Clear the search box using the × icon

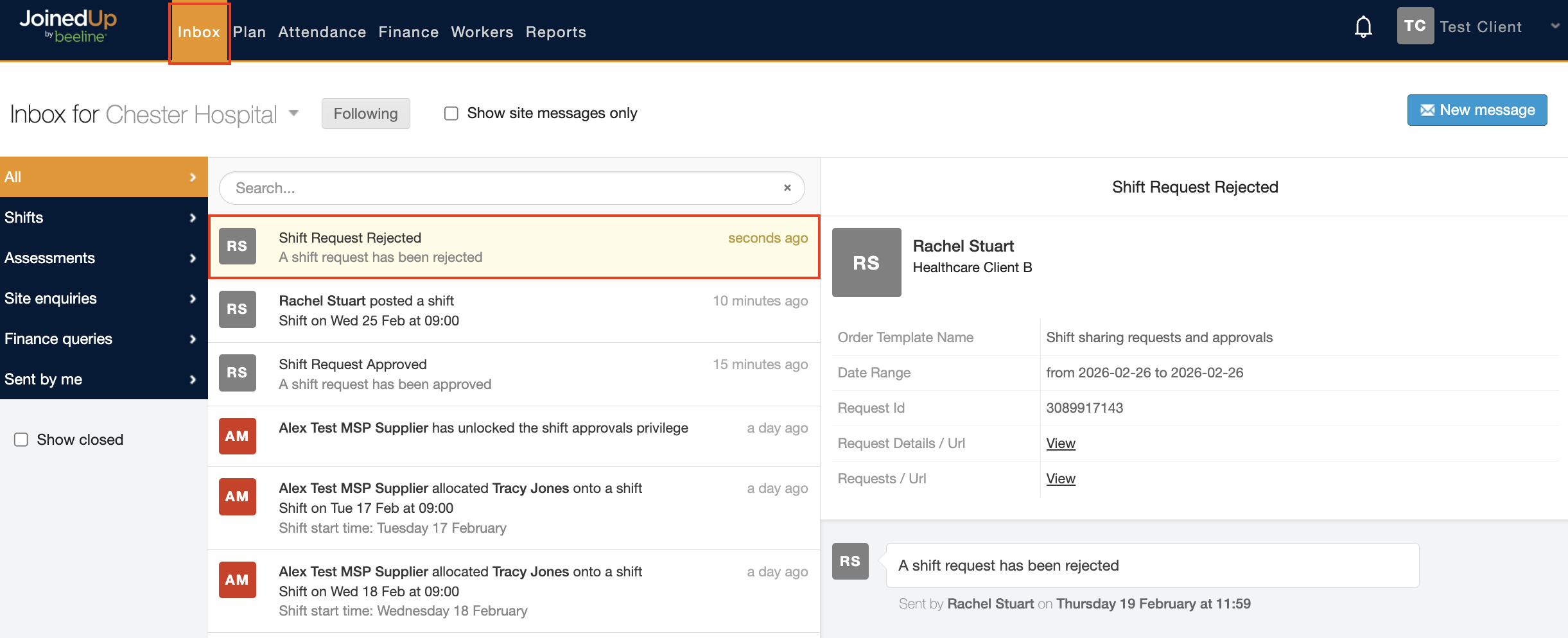[787, 187]
